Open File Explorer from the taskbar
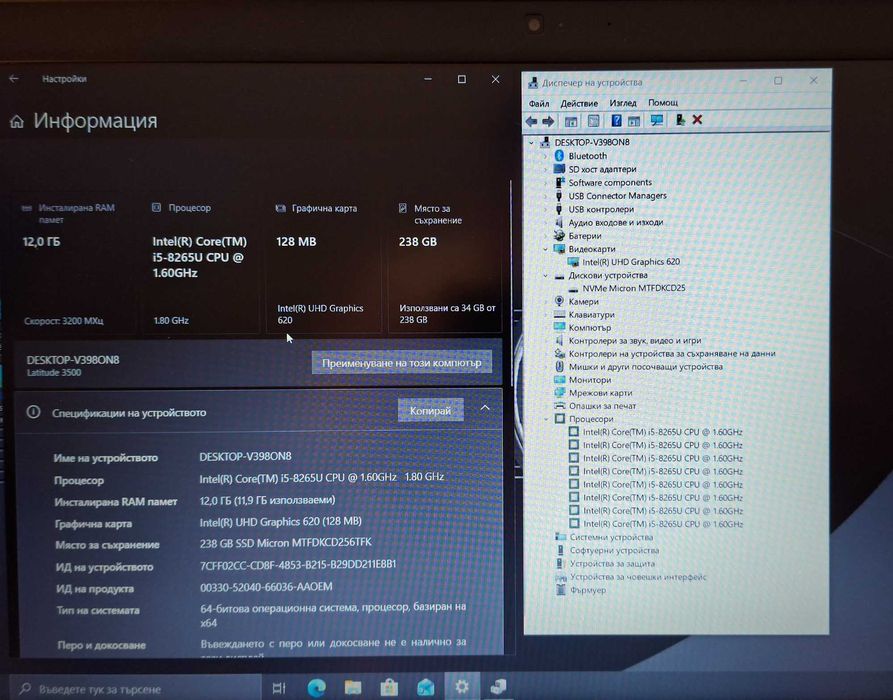This screenshot has height=700, width=893. tap(353, 688)
